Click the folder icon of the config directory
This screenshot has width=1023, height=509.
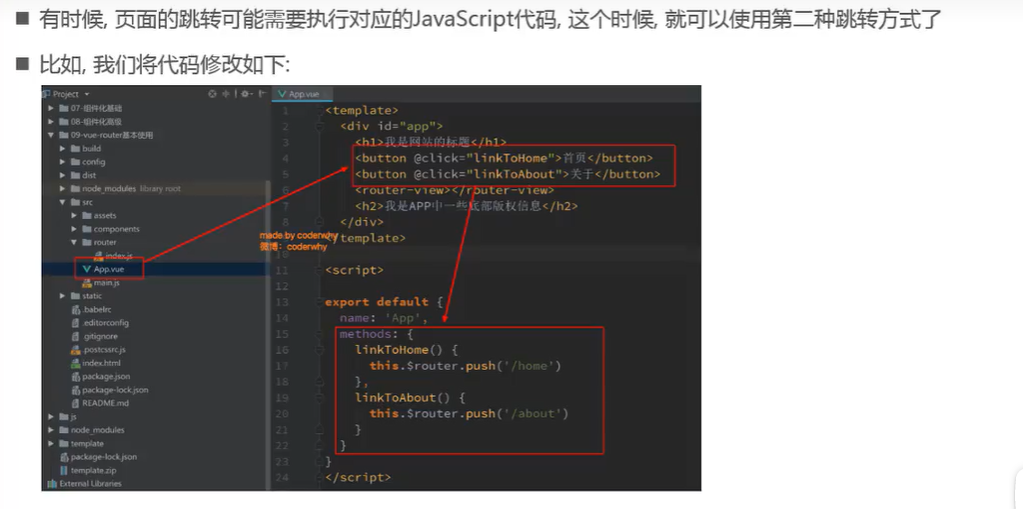(75, 162)
